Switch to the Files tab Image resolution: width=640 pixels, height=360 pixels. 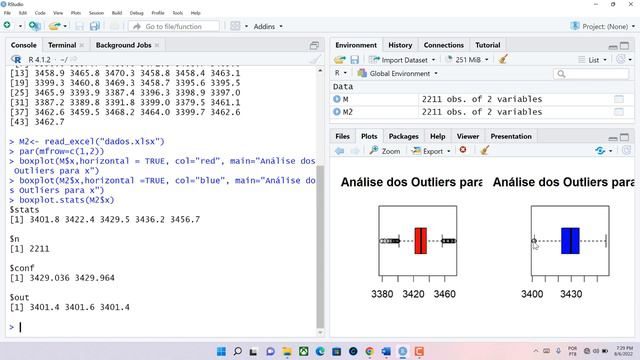[x=342, y=136]
